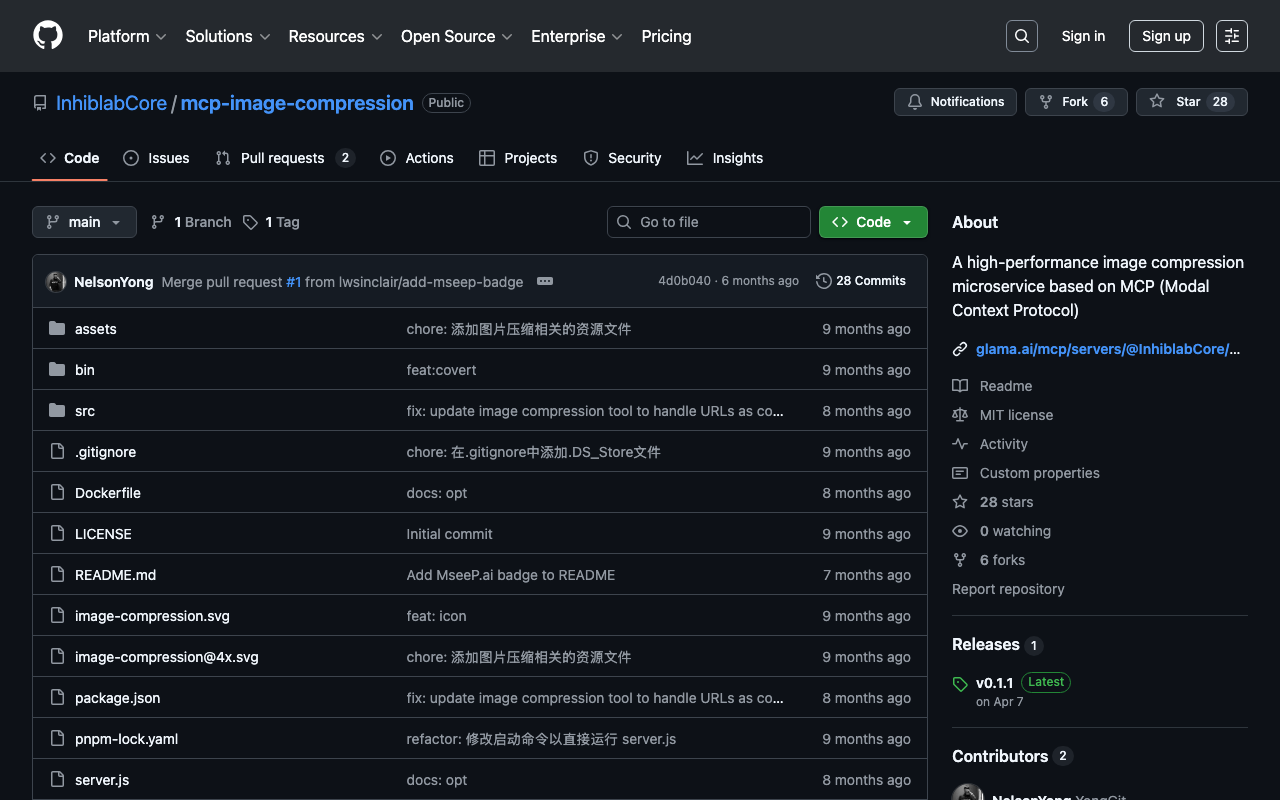Expand the Platform menu
1280x800 pixels.
[x=126, y=36]
